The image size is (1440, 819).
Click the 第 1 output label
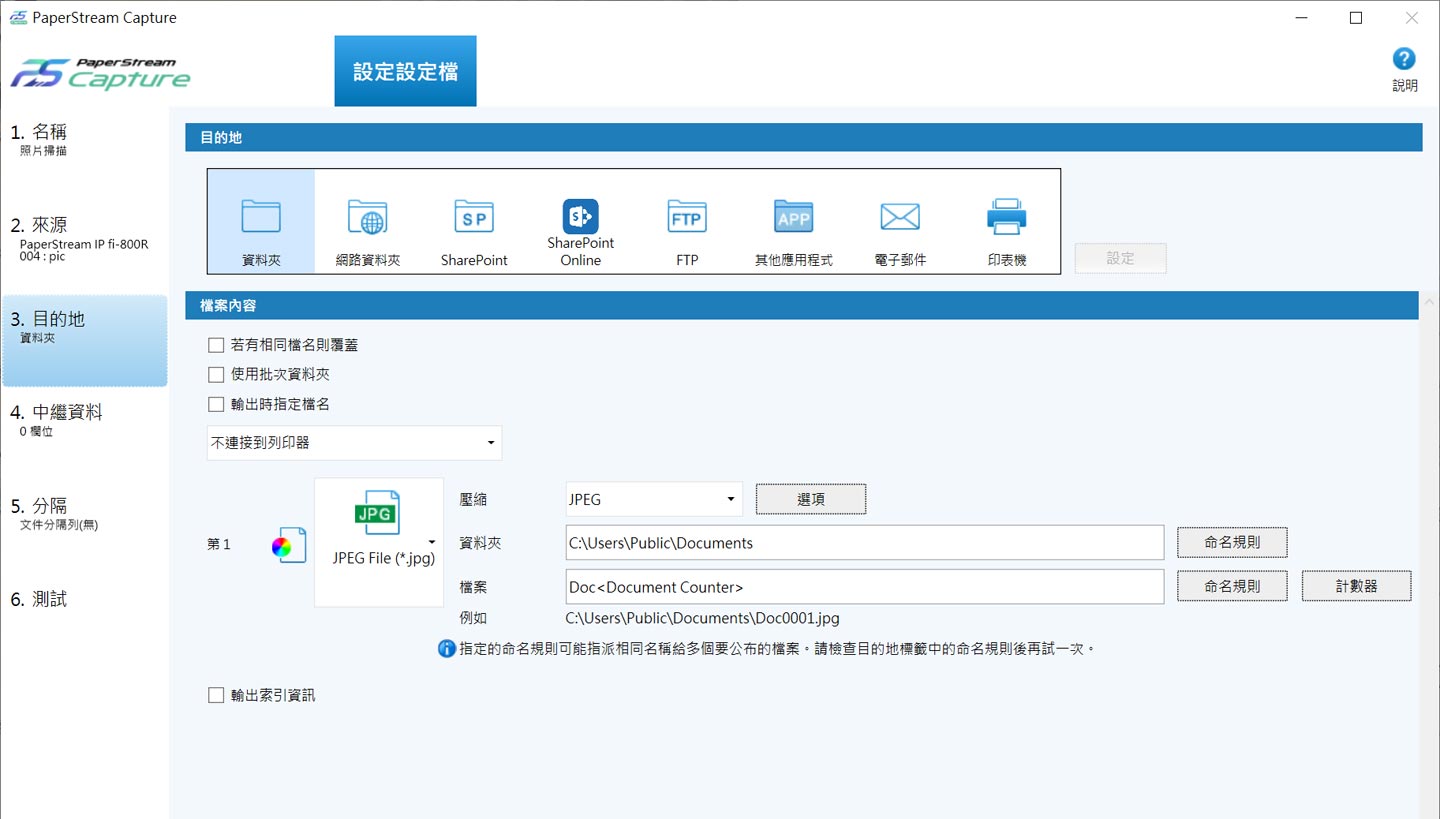click(x=219, y=544)
